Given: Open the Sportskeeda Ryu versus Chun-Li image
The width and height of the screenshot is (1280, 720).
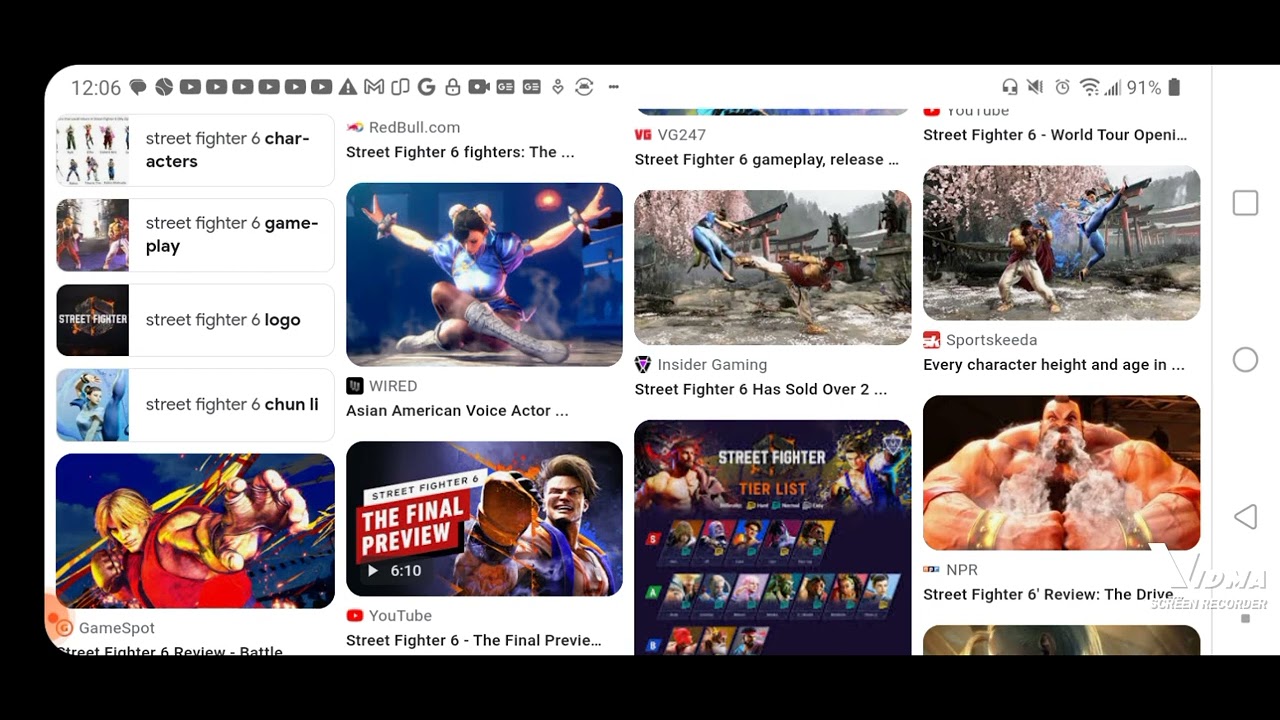Looking at the screenshot, I should point(1061,243).
